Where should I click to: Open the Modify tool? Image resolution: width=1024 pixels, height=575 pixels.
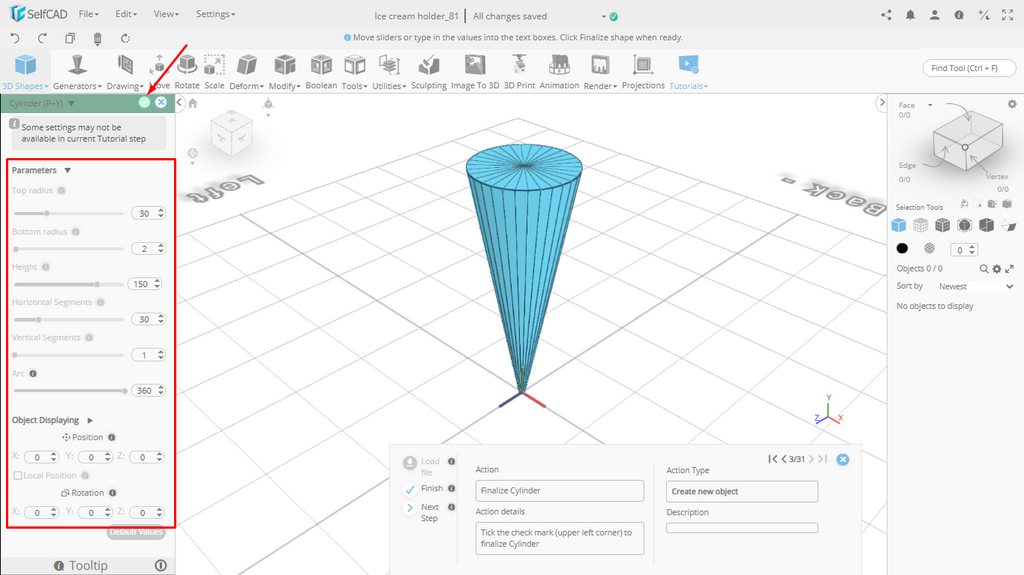tap(285, 72)
